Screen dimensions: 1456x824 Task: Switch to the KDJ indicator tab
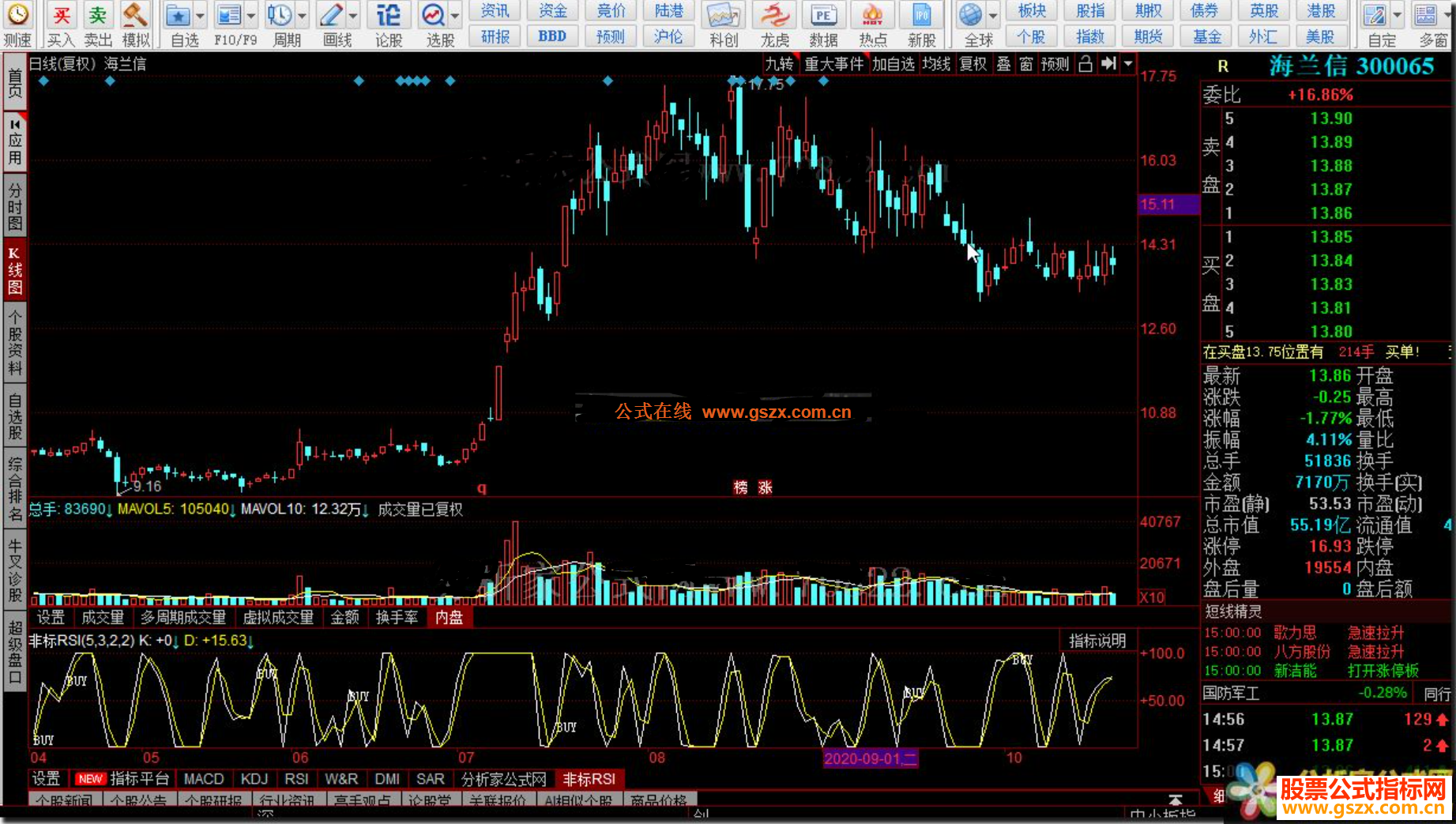(x=254, y=779)
